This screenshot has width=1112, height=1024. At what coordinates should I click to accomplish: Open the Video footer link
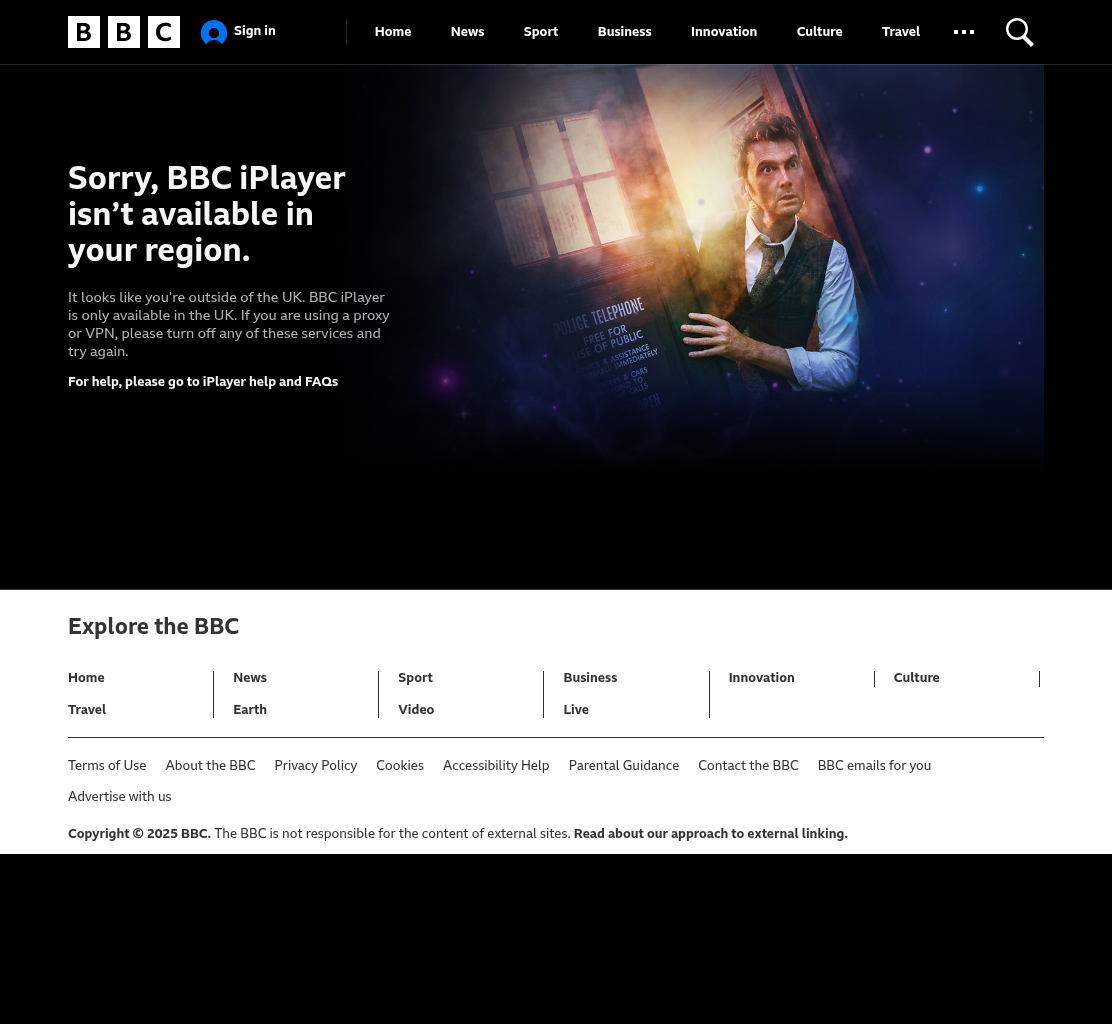(416, 709)
